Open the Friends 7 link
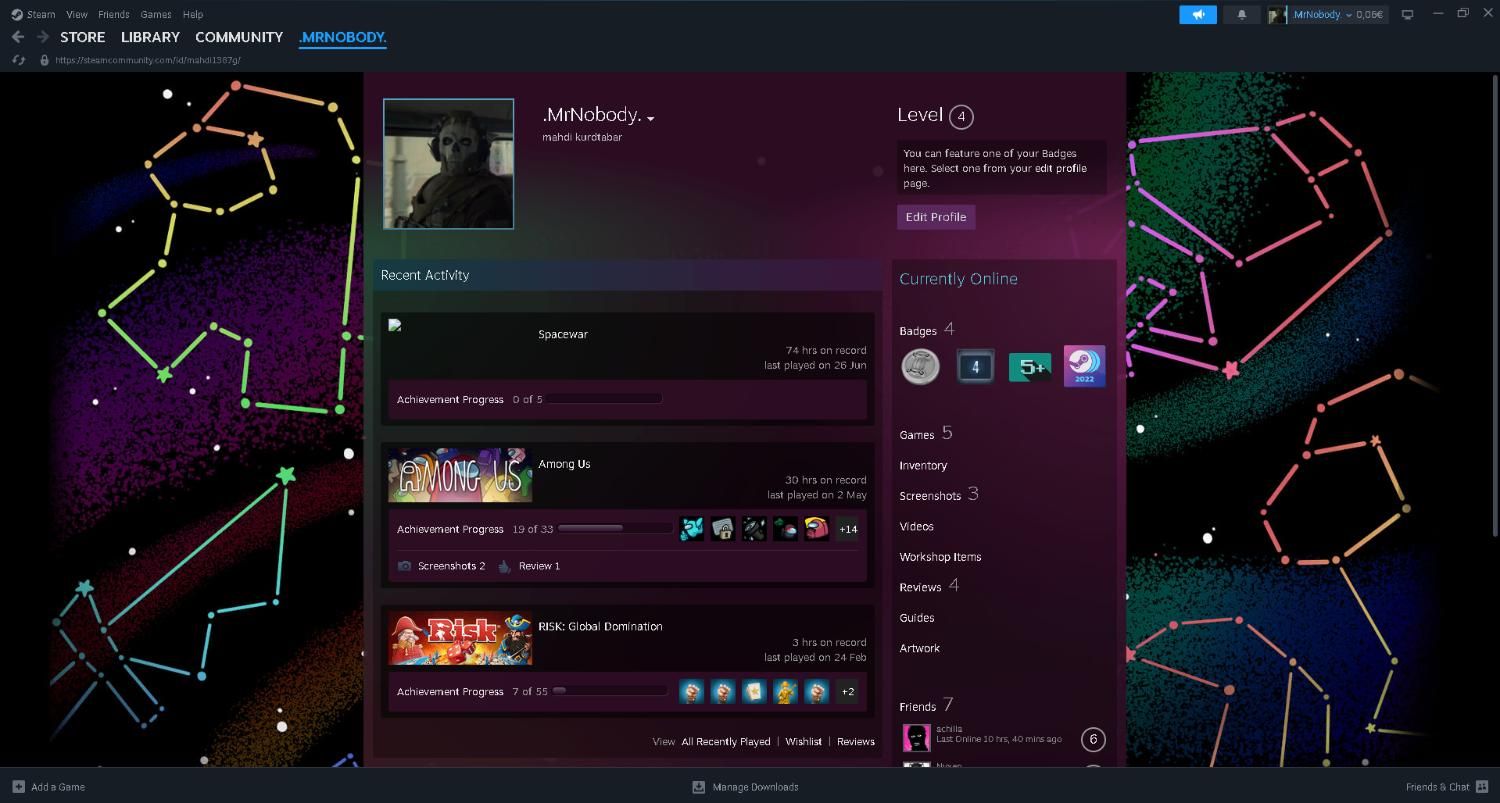This screenshot has height=803, width=1500. tap(927, 705)
